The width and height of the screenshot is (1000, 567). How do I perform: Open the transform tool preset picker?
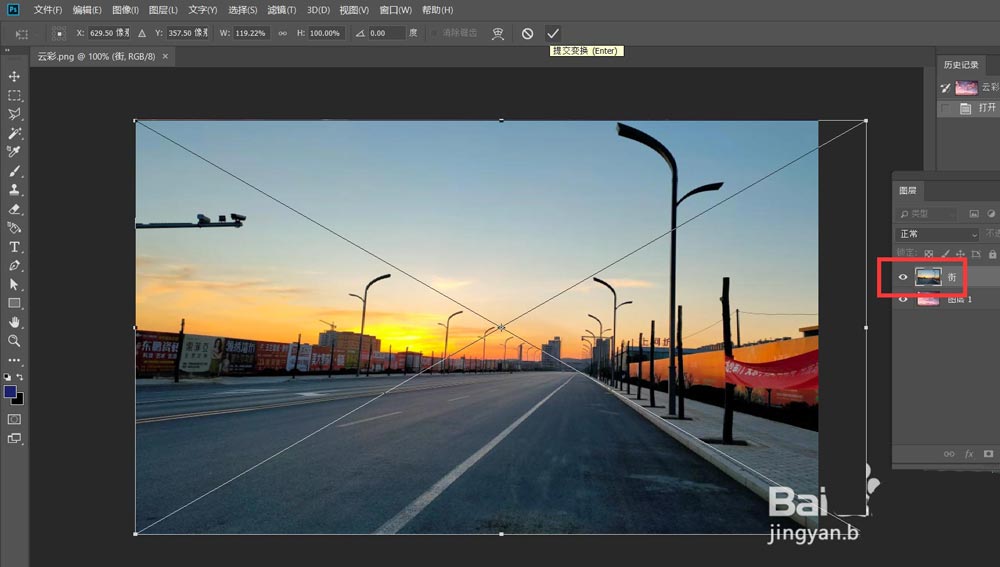[22, 33]
